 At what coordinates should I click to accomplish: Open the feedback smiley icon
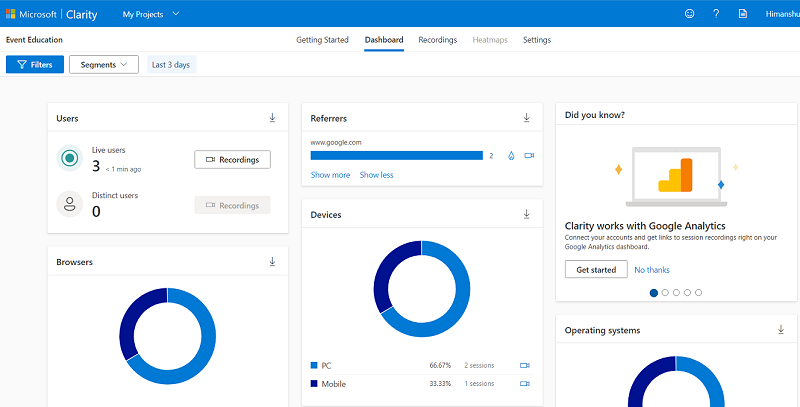(x=689, y=14)
